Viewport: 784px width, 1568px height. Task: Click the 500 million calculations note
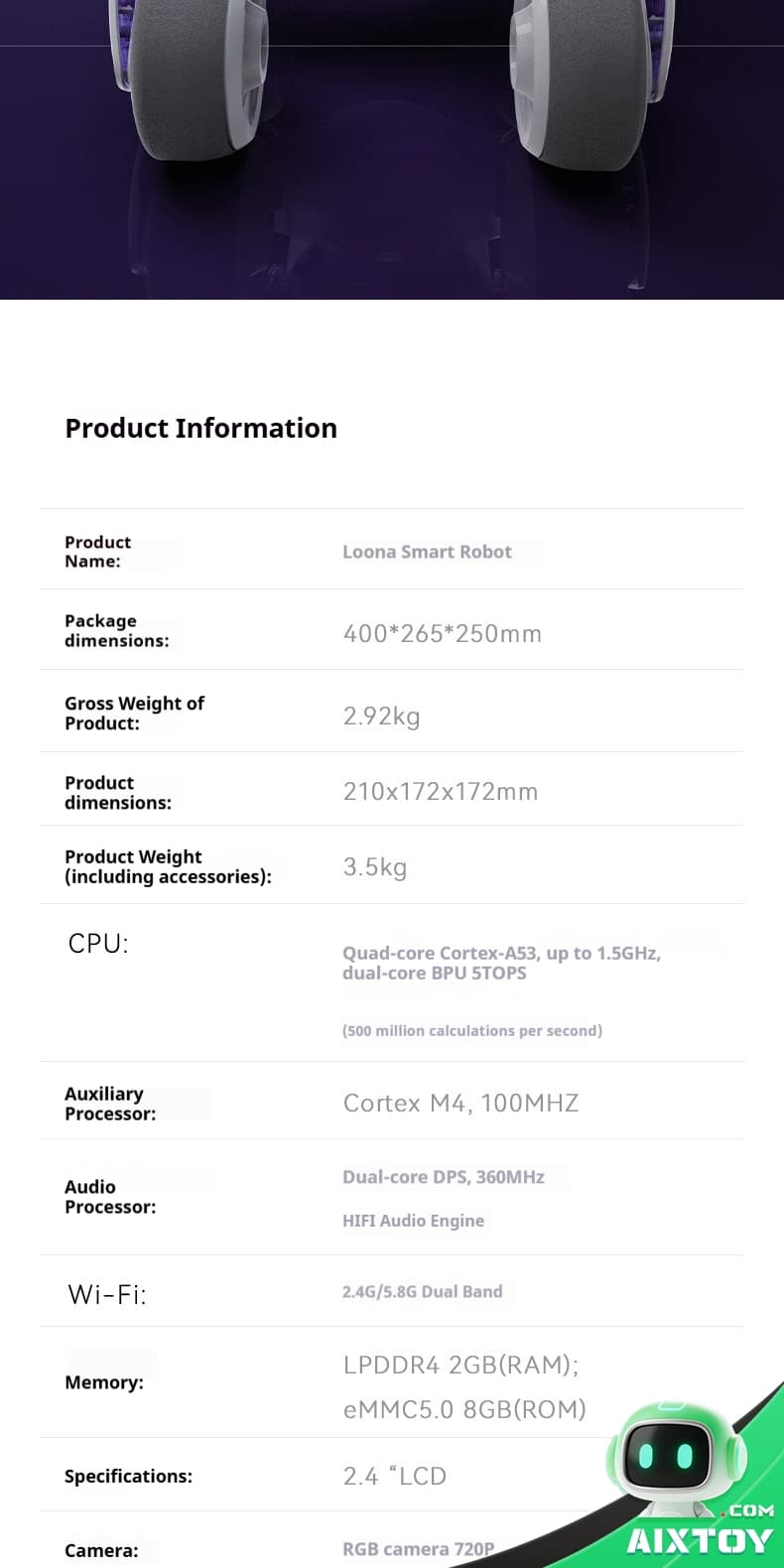tap(472, 1030)
